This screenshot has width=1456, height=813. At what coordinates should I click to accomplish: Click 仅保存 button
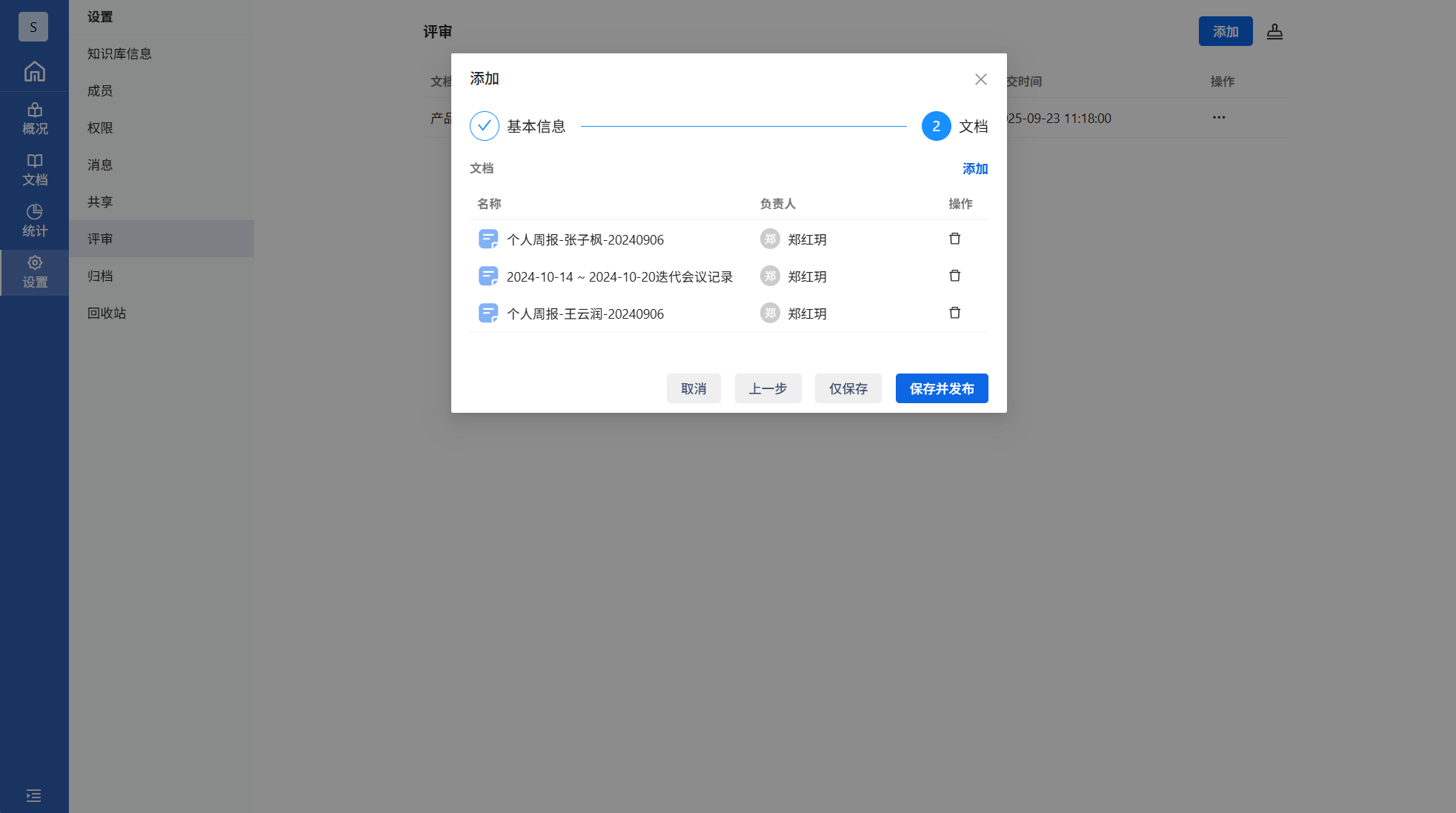848,388
